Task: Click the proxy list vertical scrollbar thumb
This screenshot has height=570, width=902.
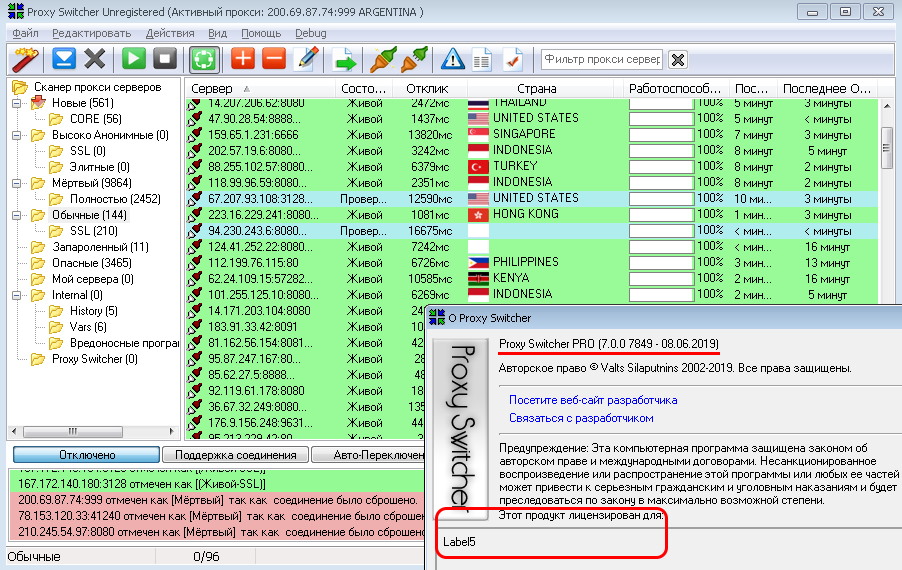Action: [x=886, y=148]
